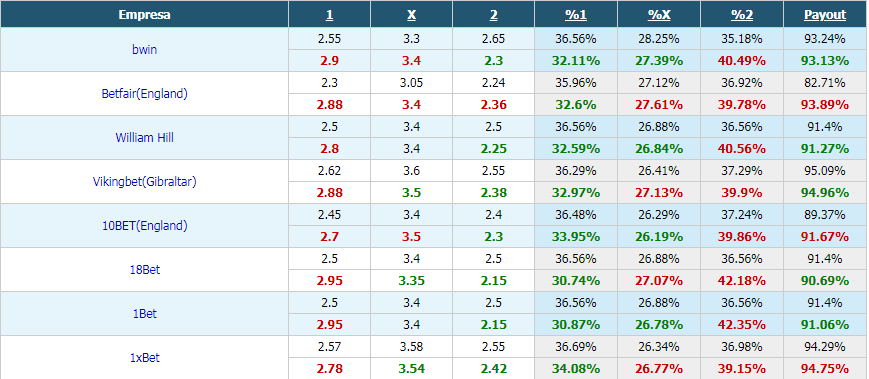This screenshot has width=869, height=379.
Task: Sort by the X odds column header
Action: [x=411, y=15]
